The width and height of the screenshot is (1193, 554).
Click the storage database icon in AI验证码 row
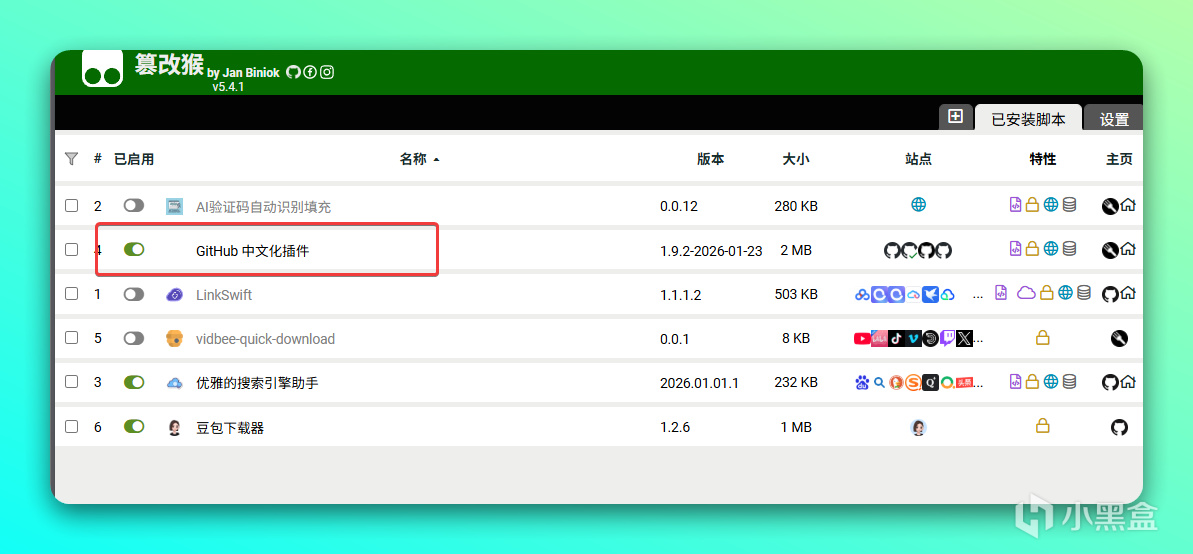tap(1069, 205)
